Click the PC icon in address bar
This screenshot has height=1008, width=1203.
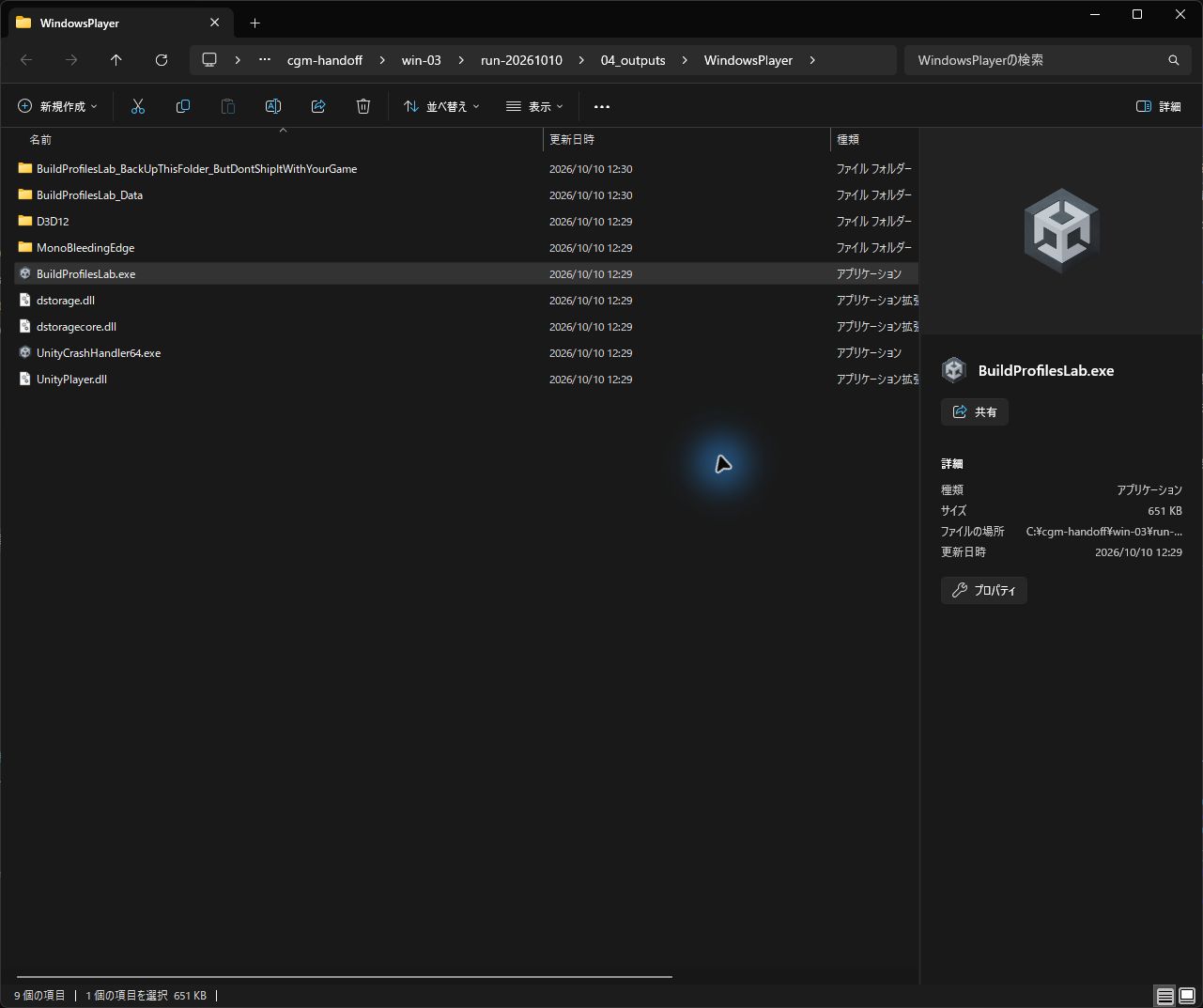point(209,60)
